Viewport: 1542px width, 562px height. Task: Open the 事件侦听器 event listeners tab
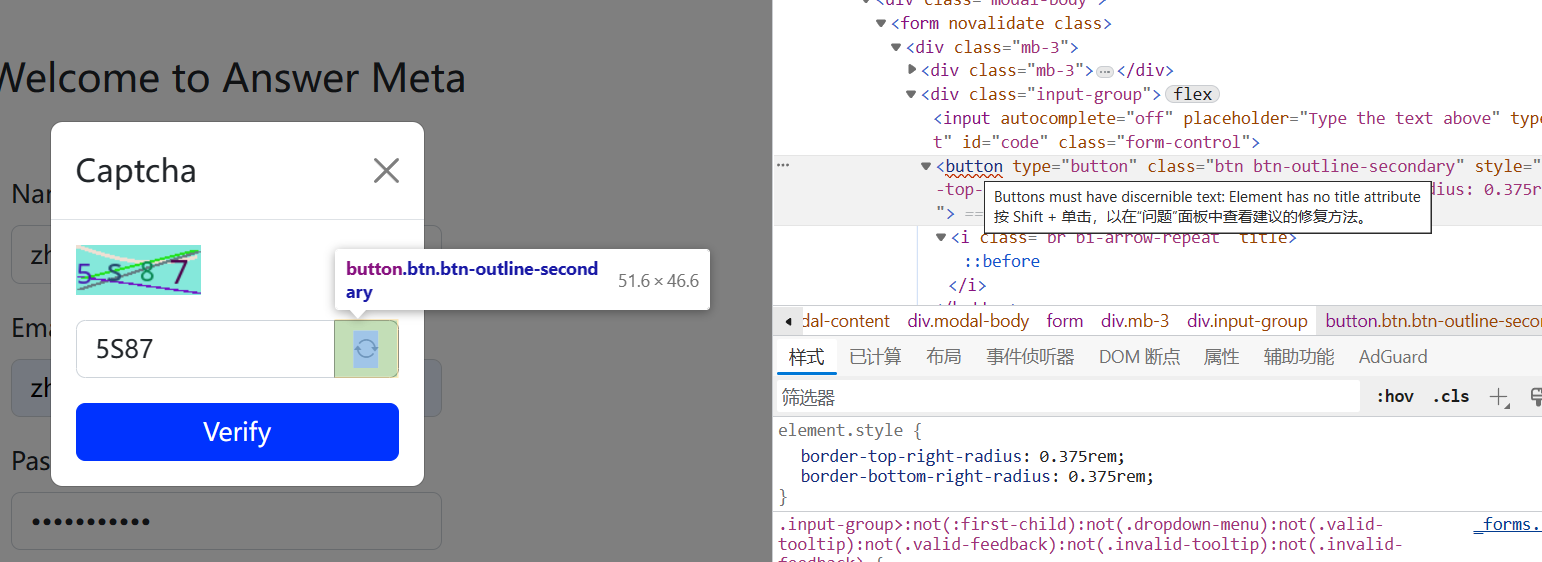pos(1030,357)
